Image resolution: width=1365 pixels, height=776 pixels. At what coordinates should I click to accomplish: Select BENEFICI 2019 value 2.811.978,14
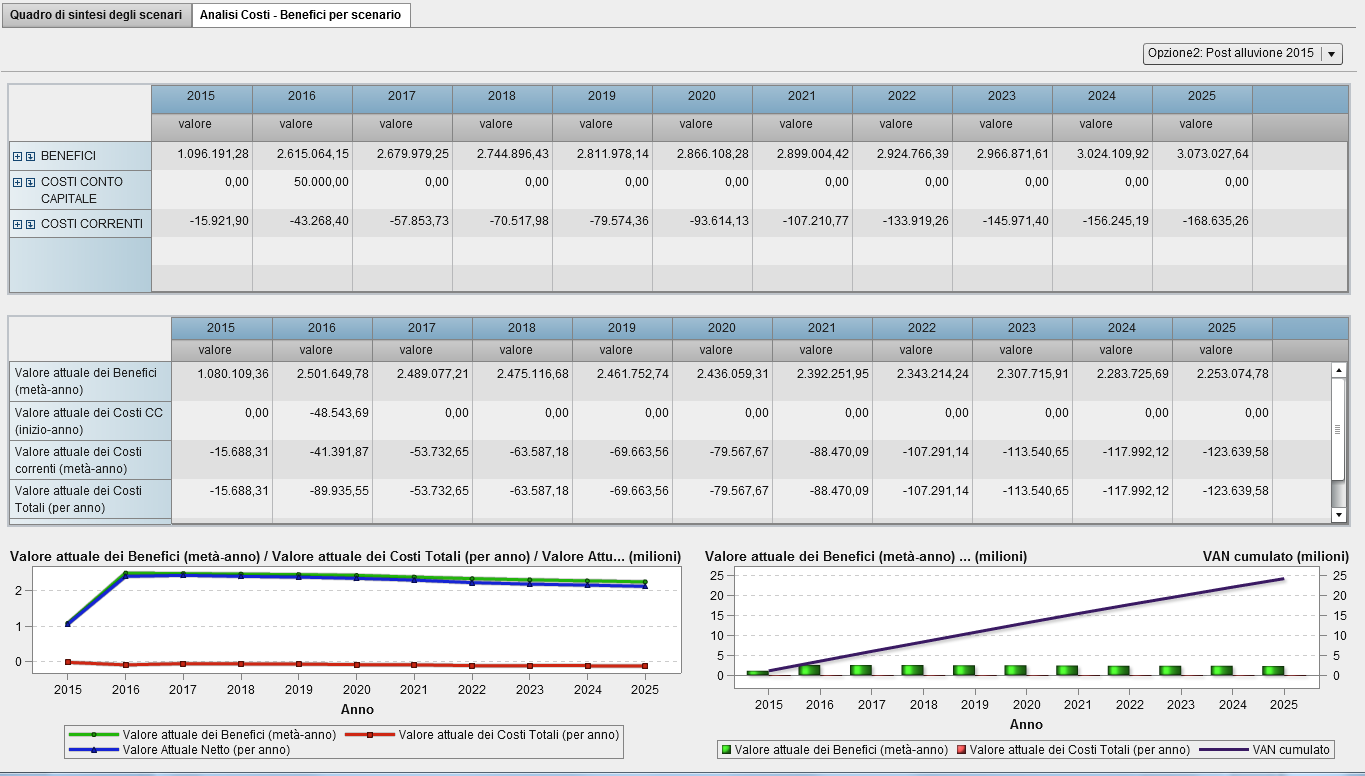tap(602, 153)
